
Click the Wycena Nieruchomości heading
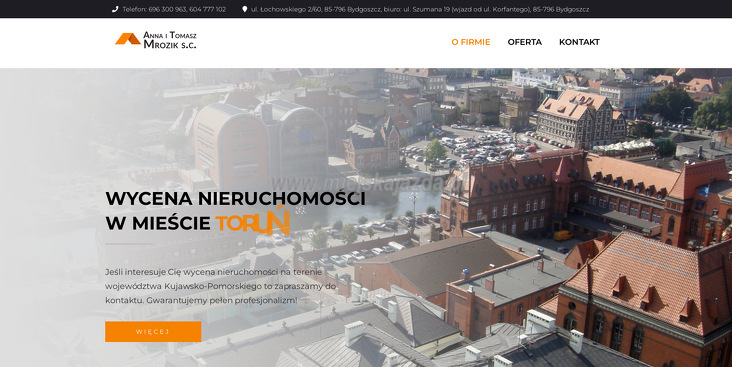(235, 198)
